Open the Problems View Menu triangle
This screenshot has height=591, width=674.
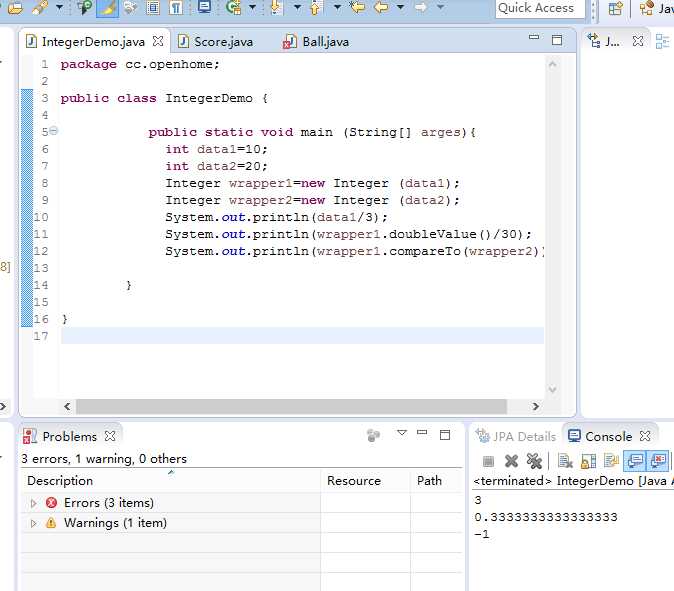402,433
